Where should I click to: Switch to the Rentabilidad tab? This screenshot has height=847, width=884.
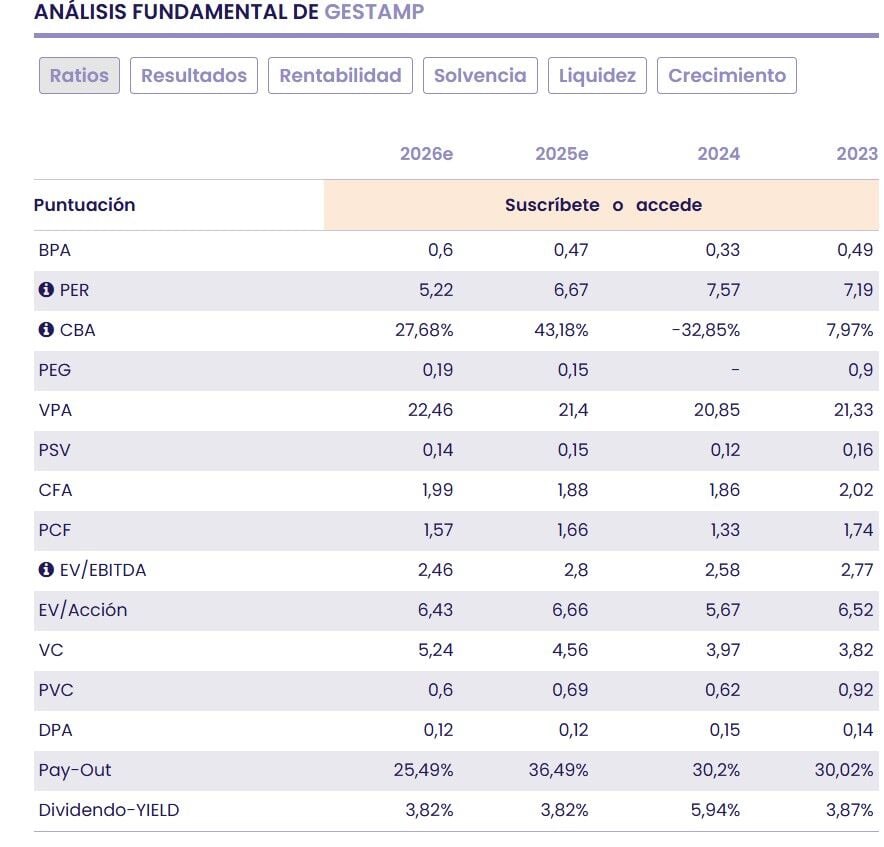point(340,76)
